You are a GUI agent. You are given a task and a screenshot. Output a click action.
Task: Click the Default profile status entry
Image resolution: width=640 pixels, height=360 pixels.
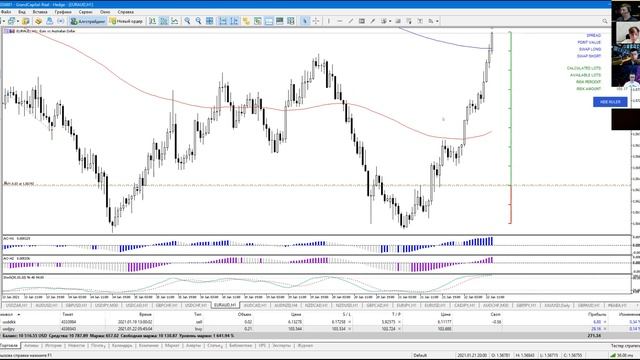point(420,356)
